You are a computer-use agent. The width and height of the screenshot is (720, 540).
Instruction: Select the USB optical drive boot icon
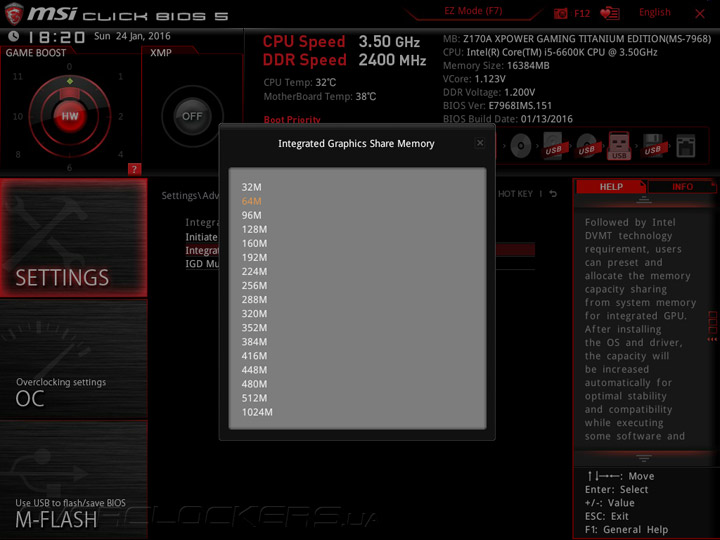coord(586,146)
